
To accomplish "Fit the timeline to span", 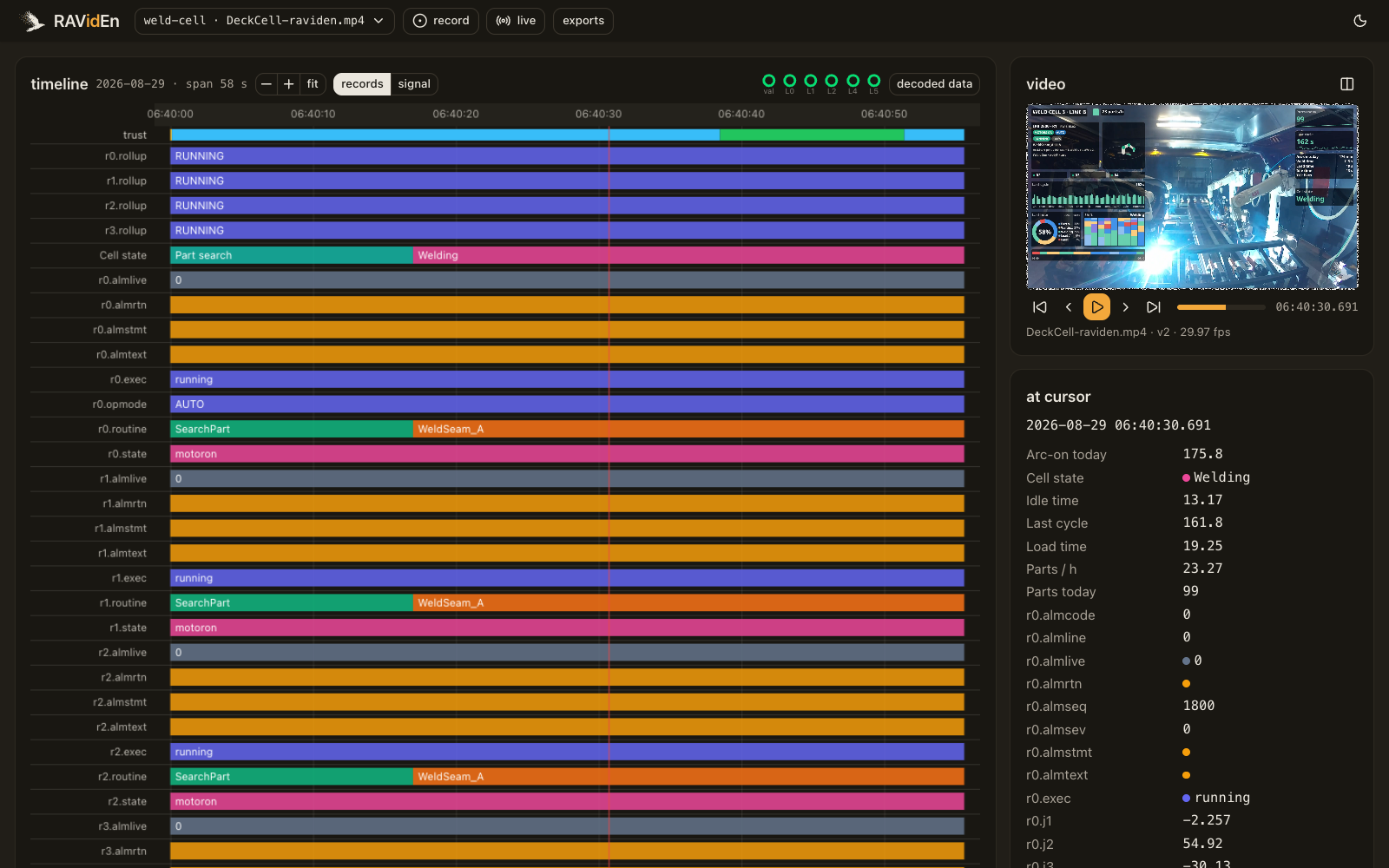I will point(313,84).
